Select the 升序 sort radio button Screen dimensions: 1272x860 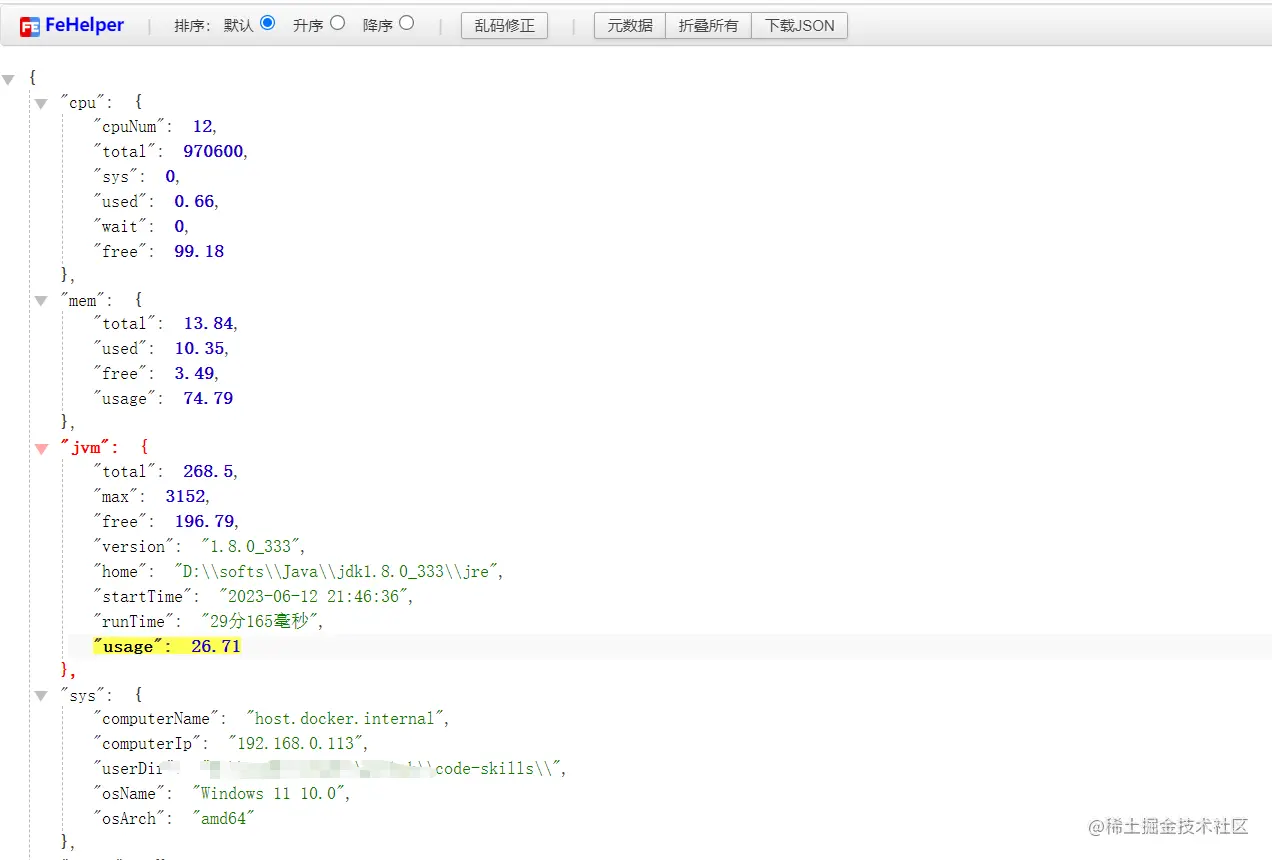(x=336, y=25)
